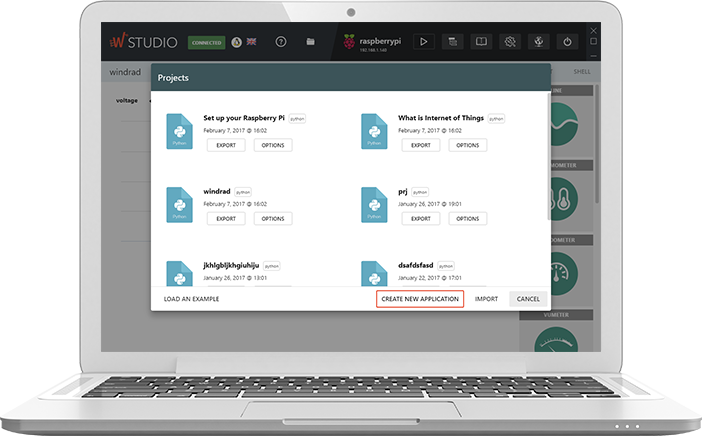
Task: Open OPTIONS for the windrad project
Action: (x=272, y=218)
